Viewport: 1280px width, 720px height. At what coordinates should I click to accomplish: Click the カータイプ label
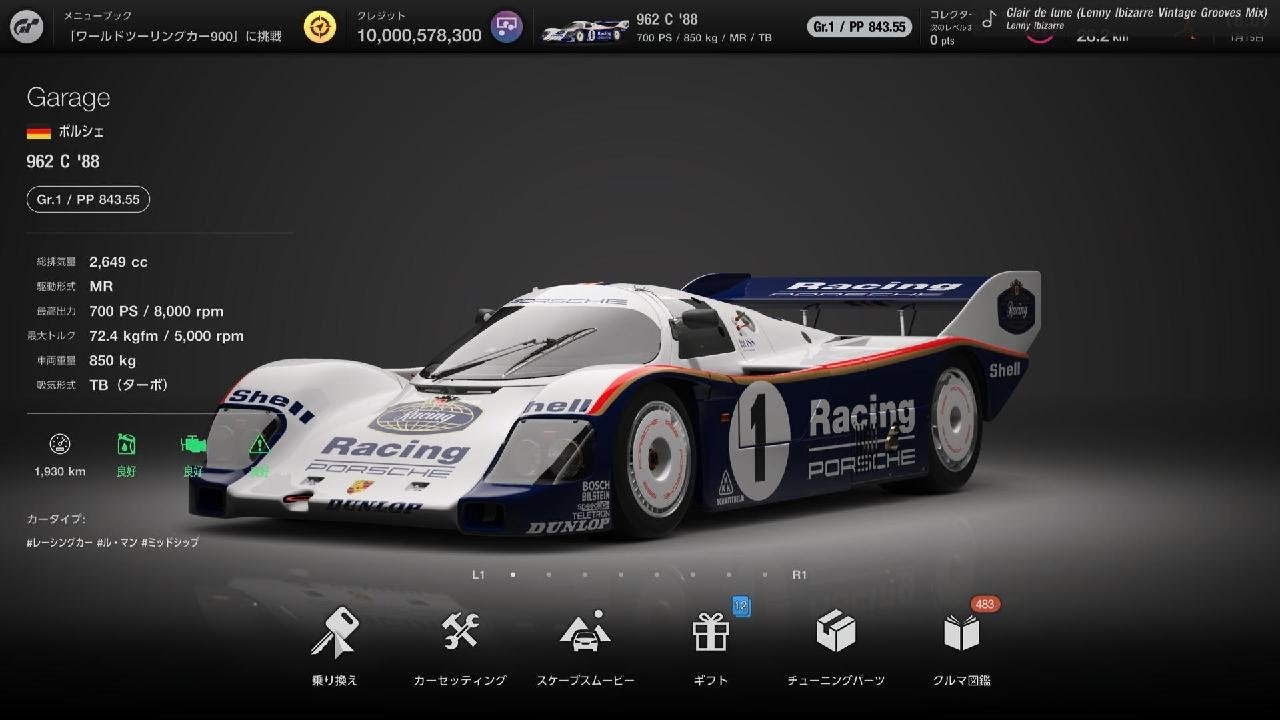point(56,519)
